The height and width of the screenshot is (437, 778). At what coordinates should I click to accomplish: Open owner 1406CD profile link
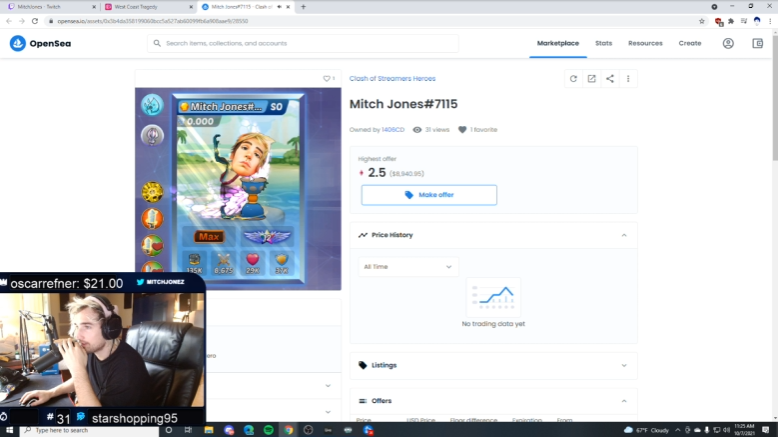392,130
